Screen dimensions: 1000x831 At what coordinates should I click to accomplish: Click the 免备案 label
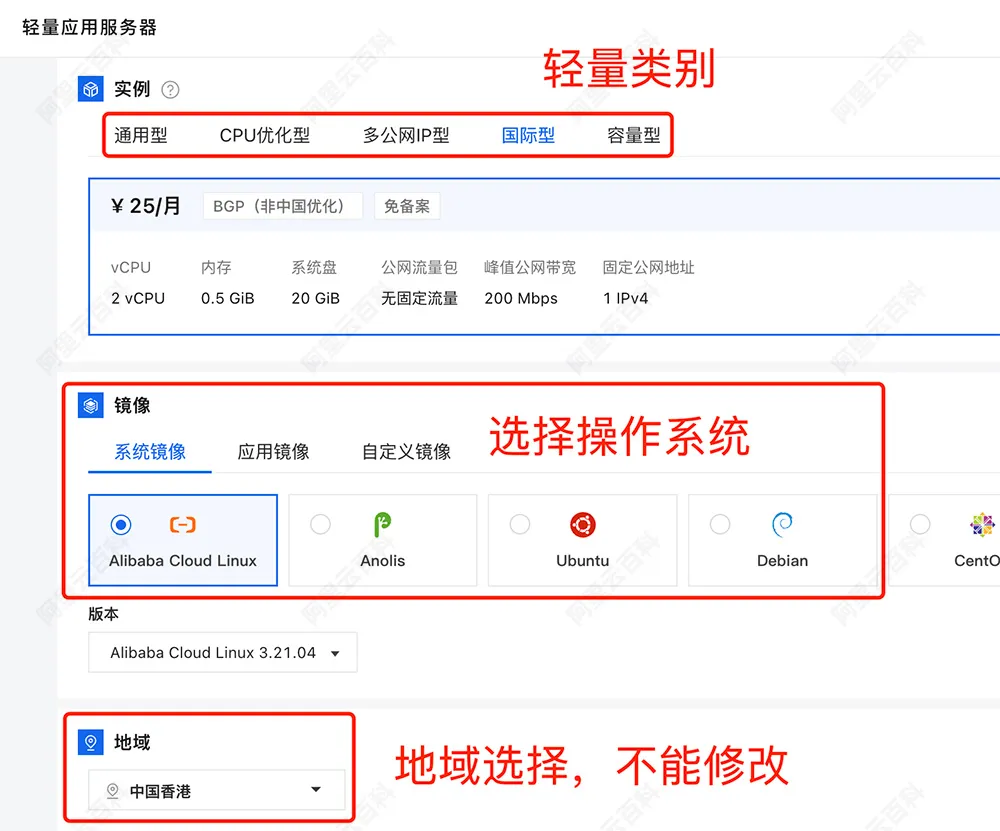tap(407, 206)
